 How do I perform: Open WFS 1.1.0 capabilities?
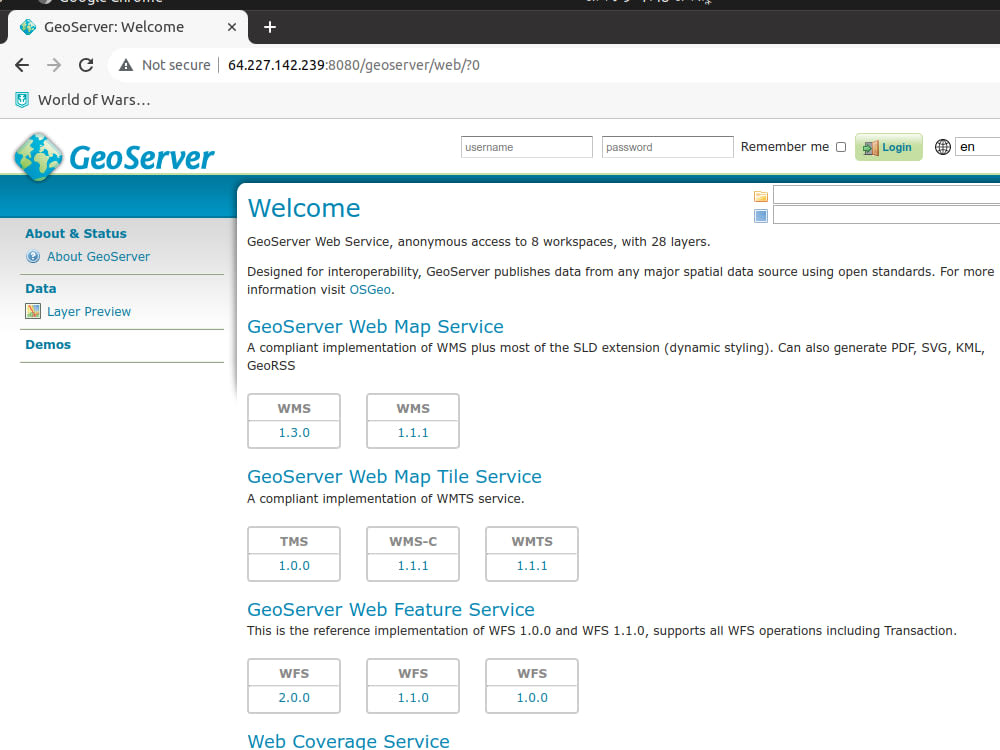[413, 698]
